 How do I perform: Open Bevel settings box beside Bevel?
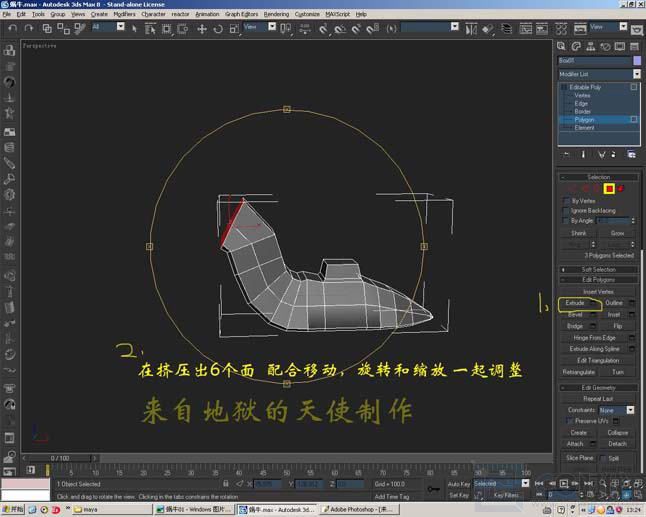(593, 314)
